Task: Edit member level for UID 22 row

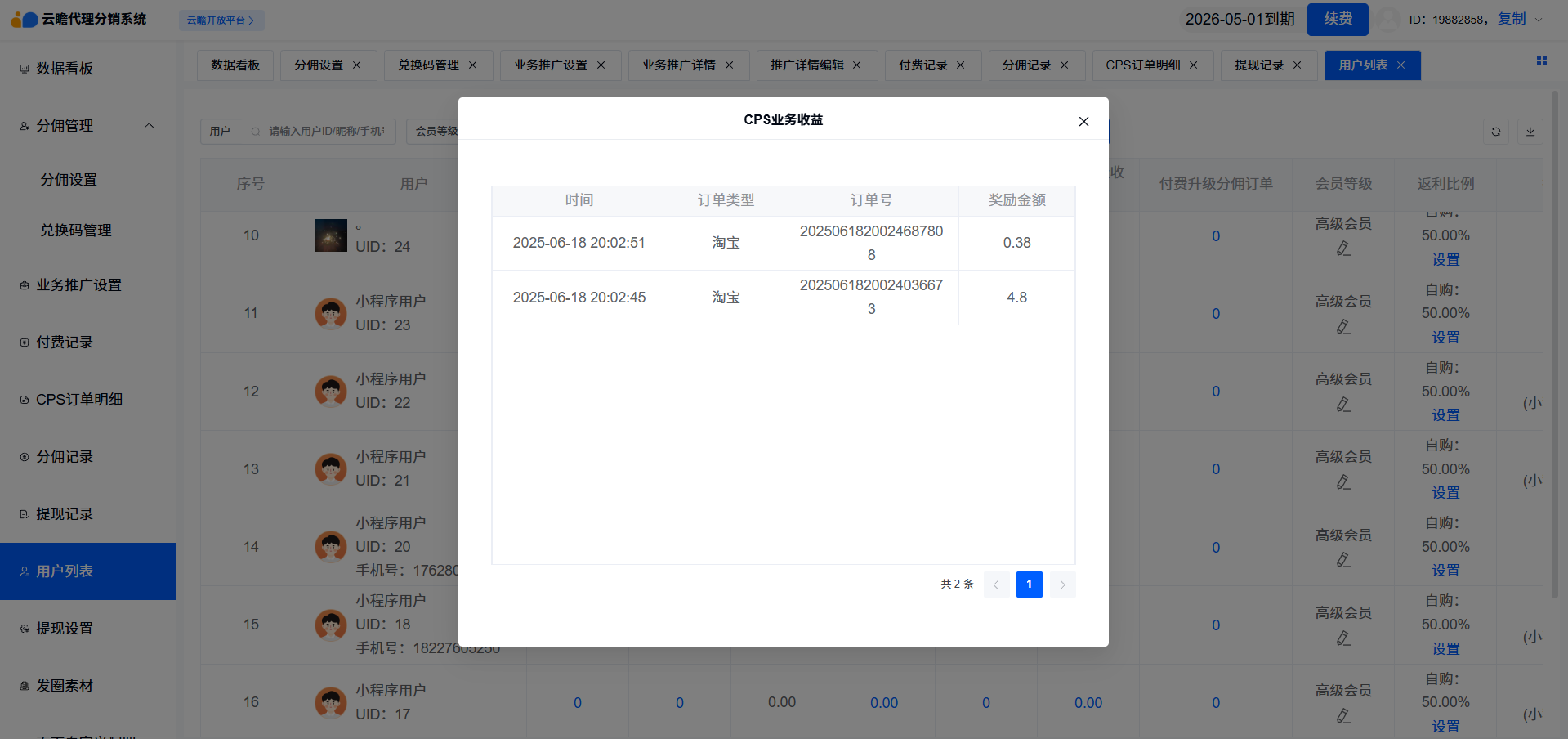Action: click(1343, 405)
